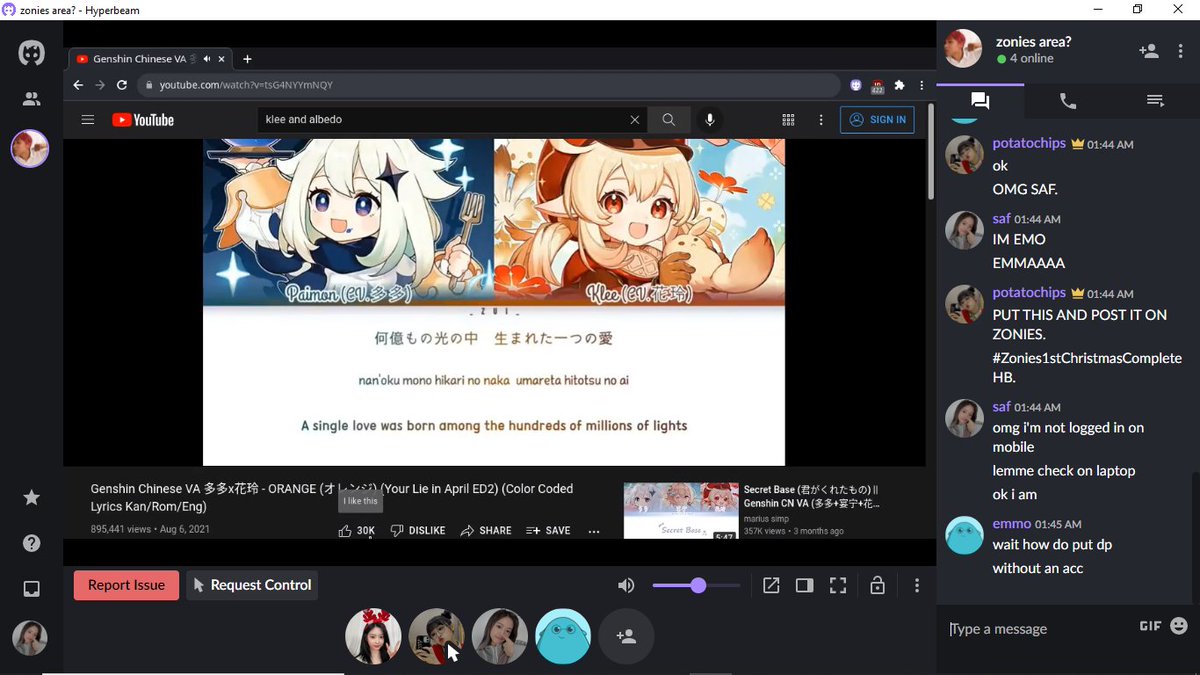The height and width of the screenshot is (675, 1200).
Task: Open the YouTube hamburger guide menu
Action: [88, 120]
